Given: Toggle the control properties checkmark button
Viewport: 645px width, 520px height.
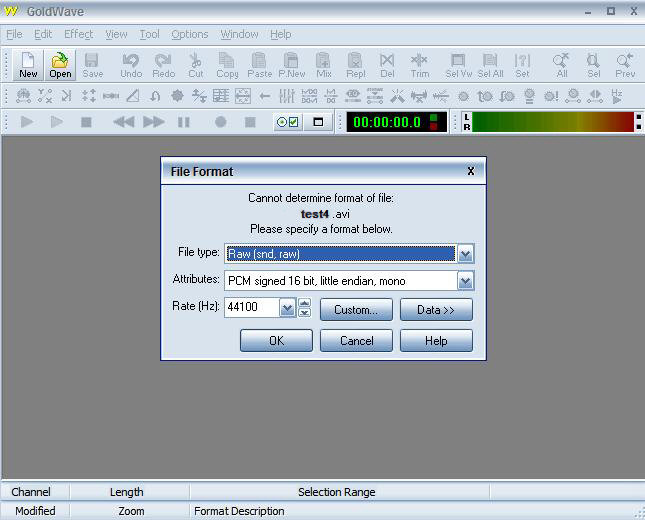Looking at the screenshot, I should pyautogui.click(x=288, y=122).
